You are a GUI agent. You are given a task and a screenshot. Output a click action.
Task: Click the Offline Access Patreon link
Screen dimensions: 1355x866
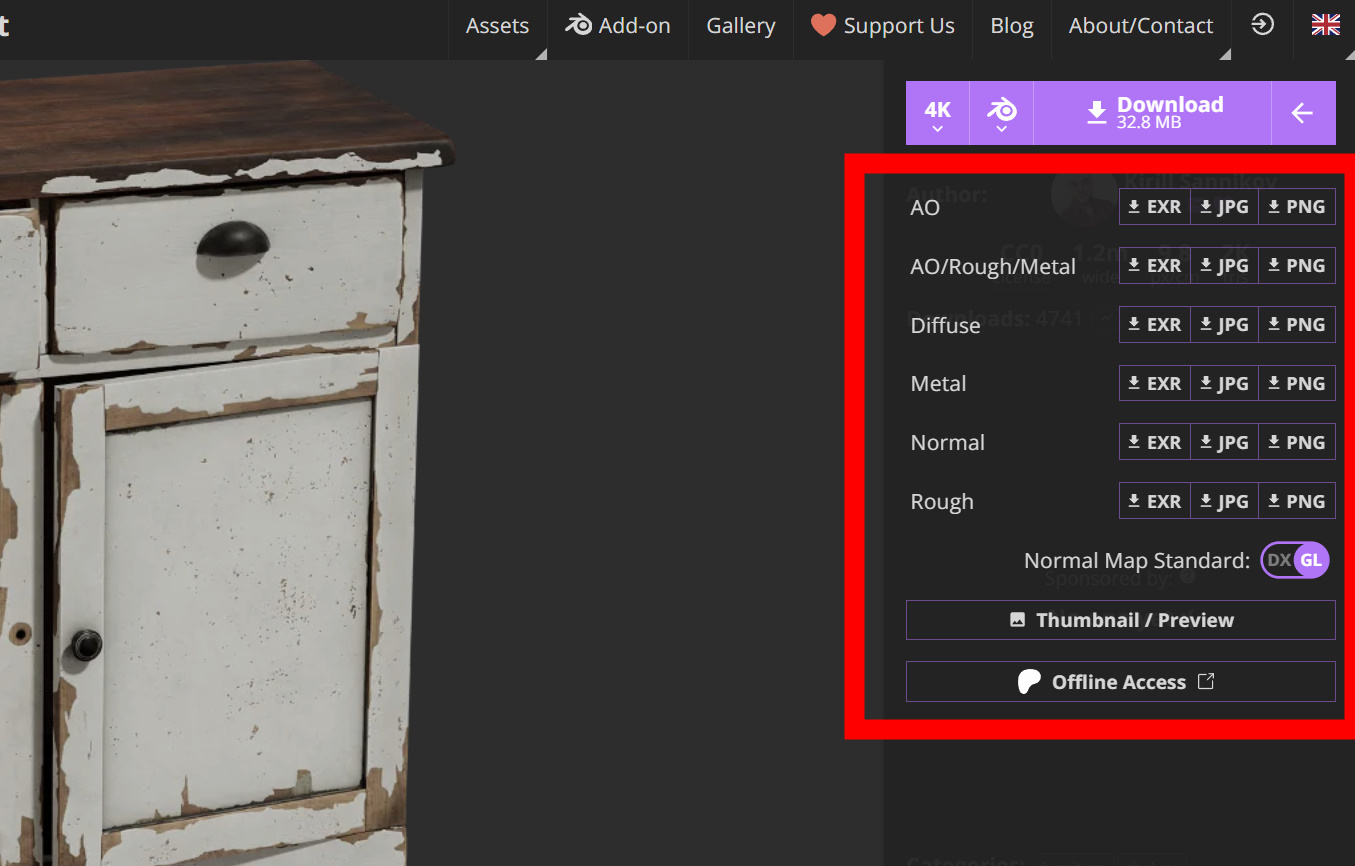coord(1120,682)
